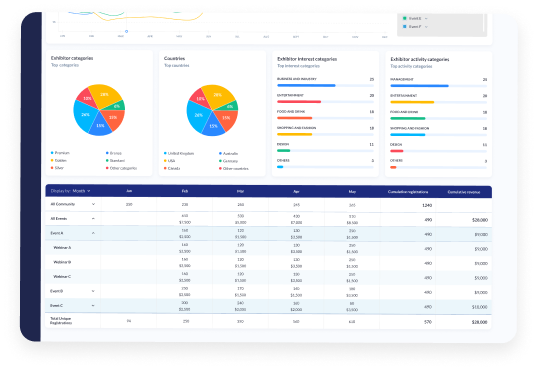The height and width of the screenshot is (371, 539).
Task: Expand the All Community row chevron
Action: pos(93,204)
